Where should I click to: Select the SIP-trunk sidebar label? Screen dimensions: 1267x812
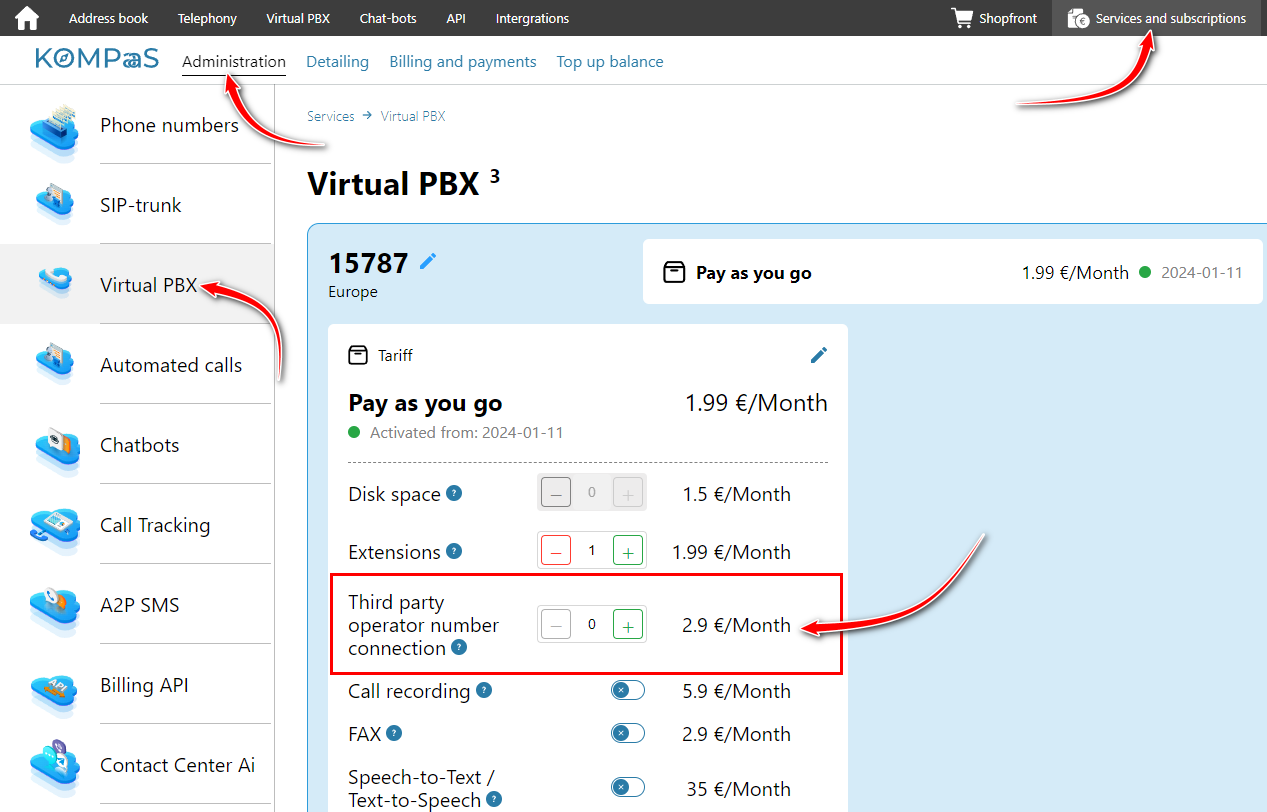pyautogui.click(x=141, y=205)
